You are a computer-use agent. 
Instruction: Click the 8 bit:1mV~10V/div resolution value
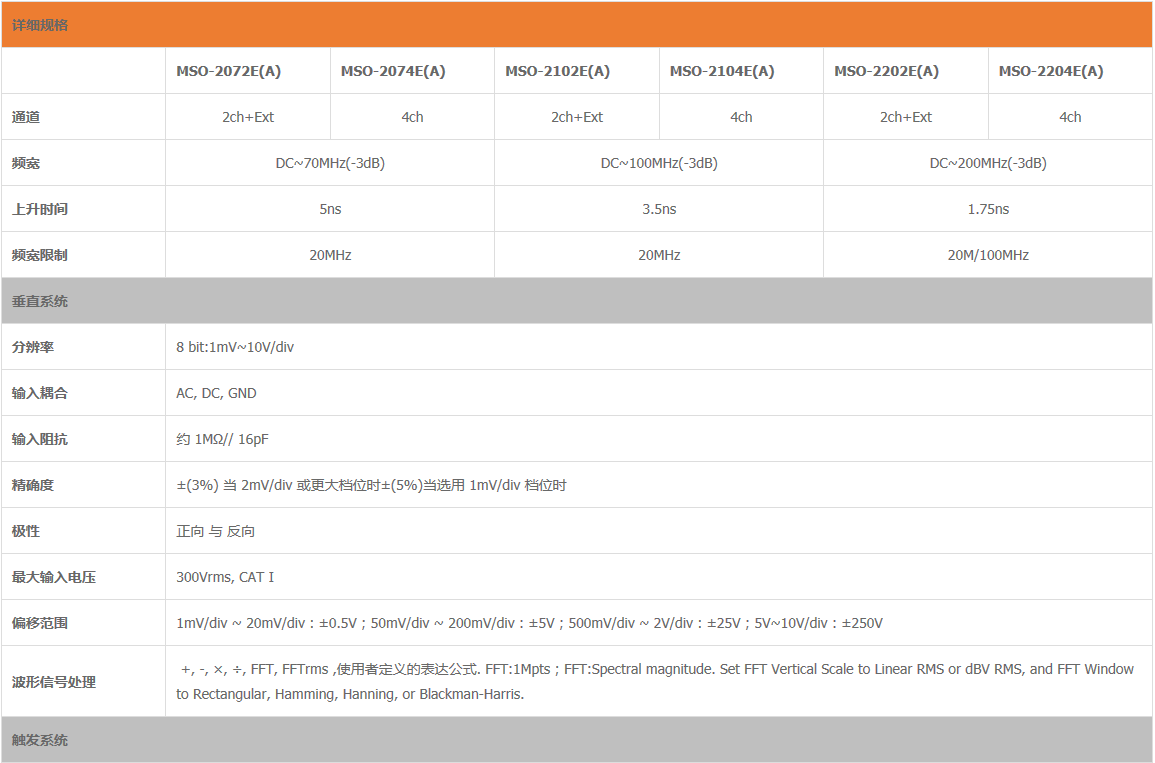tap(235, 347)
